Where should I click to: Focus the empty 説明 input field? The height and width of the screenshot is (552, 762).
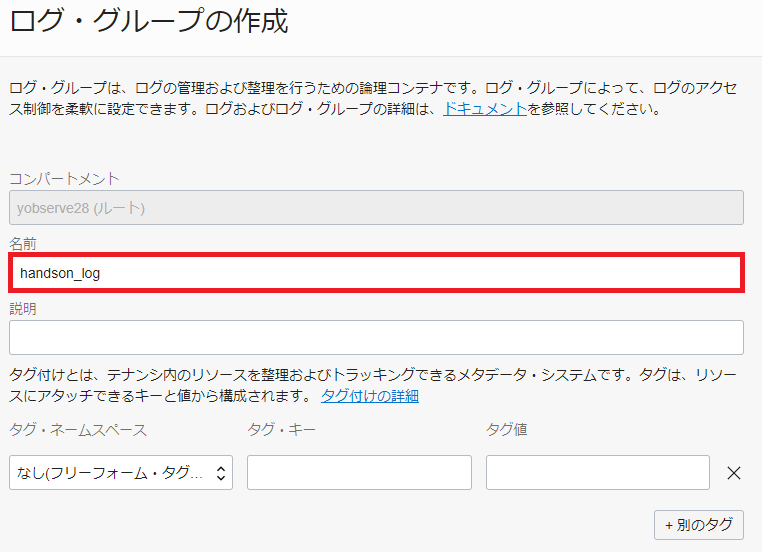376,337
